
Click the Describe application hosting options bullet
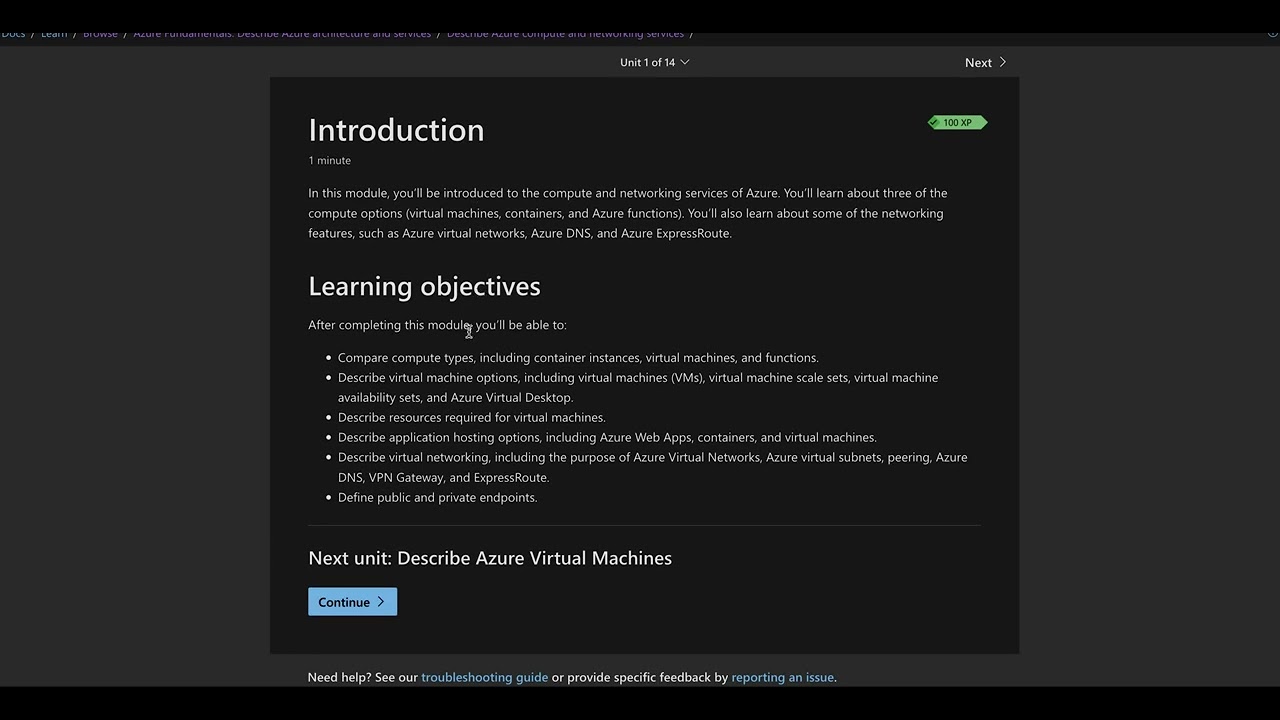coord(607,437)
